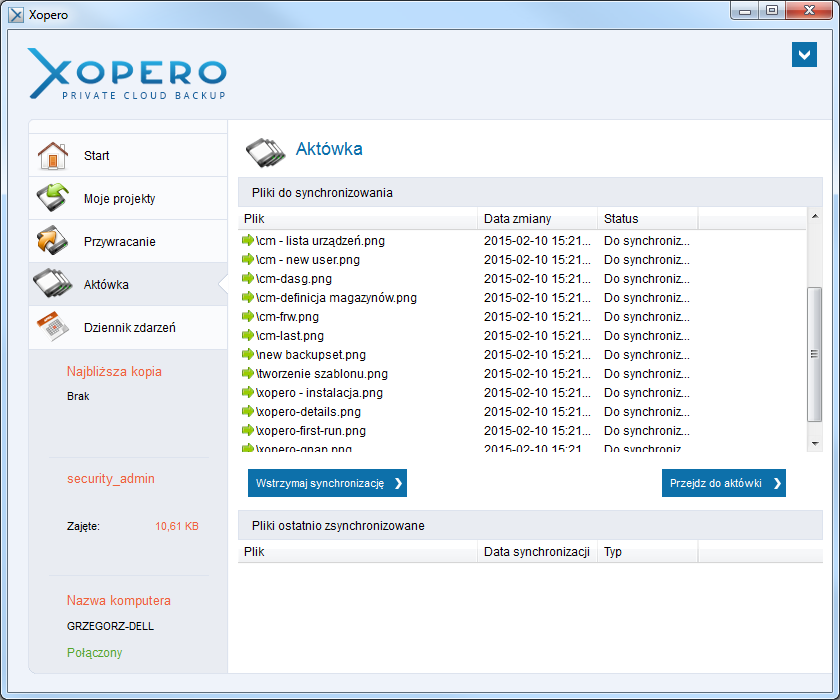Click the green arrow icon of cm-last.png
The width and height of the screenshot is (840, 700).
point(248,335)
